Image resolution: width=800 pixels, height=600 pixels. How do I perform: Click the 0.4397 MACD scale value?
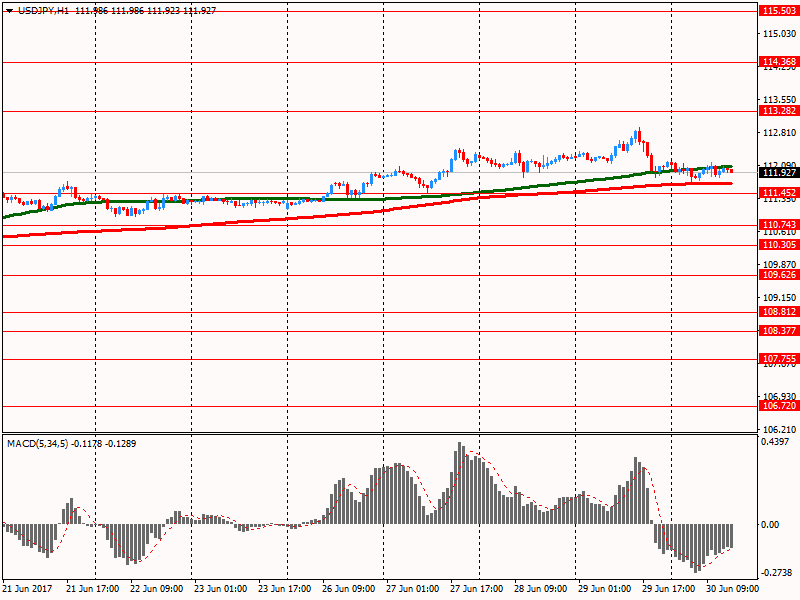pyautogui.click(x=775, y=442)
